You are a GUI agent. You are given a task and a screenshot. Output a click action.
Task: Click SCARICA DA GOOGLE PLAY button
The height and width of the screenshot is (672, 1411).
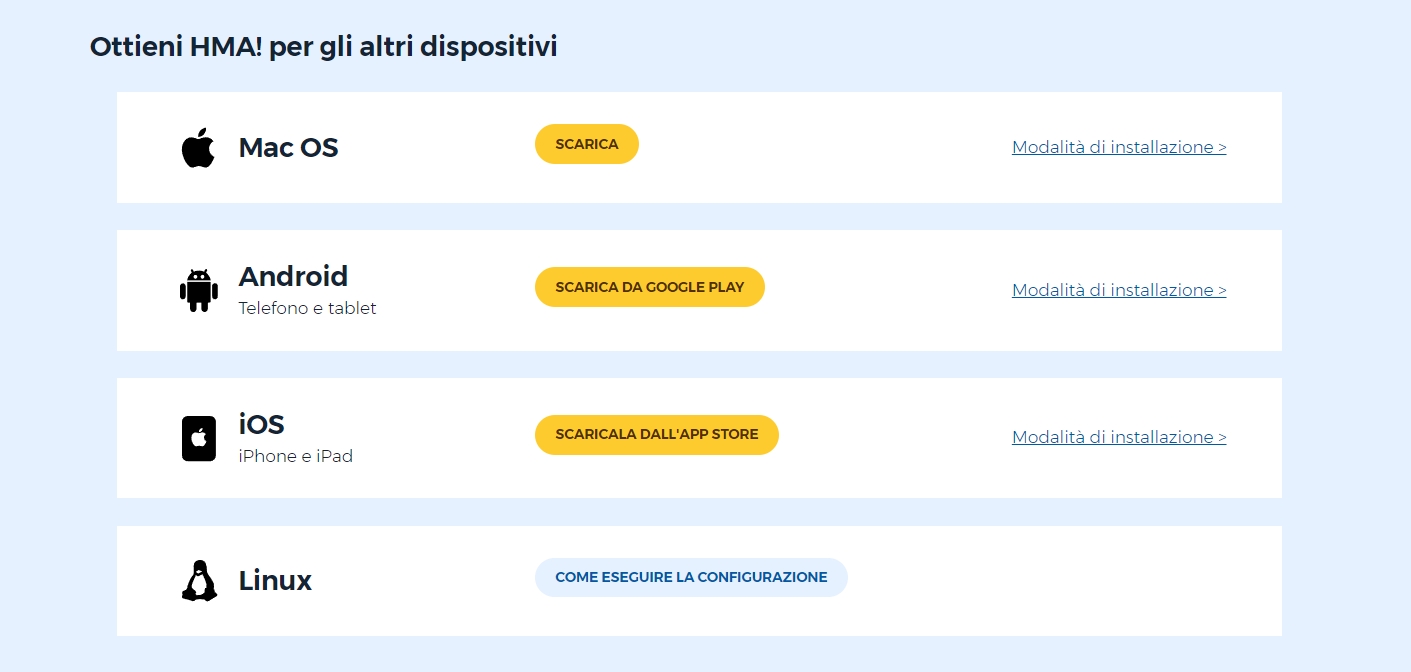650,287
